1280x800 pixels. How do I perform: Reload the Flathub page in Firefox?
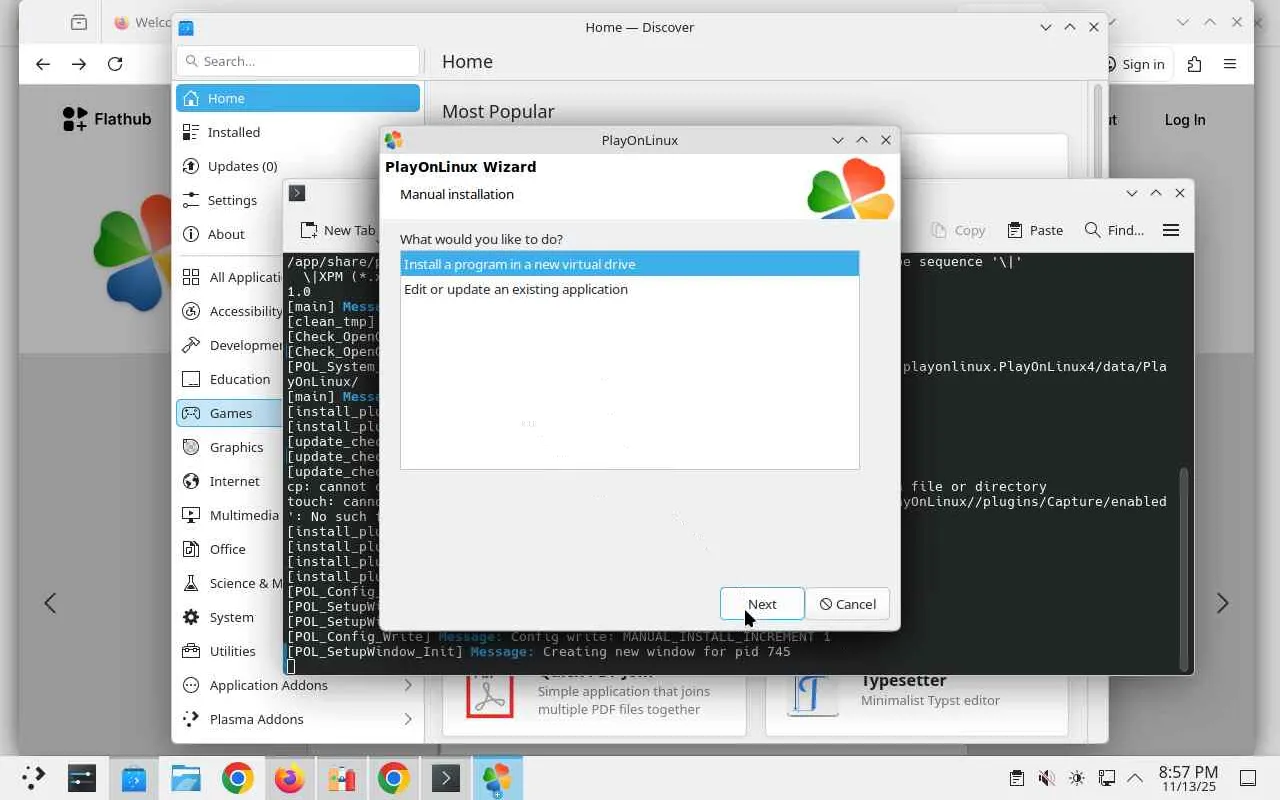(x=115, y=64)
